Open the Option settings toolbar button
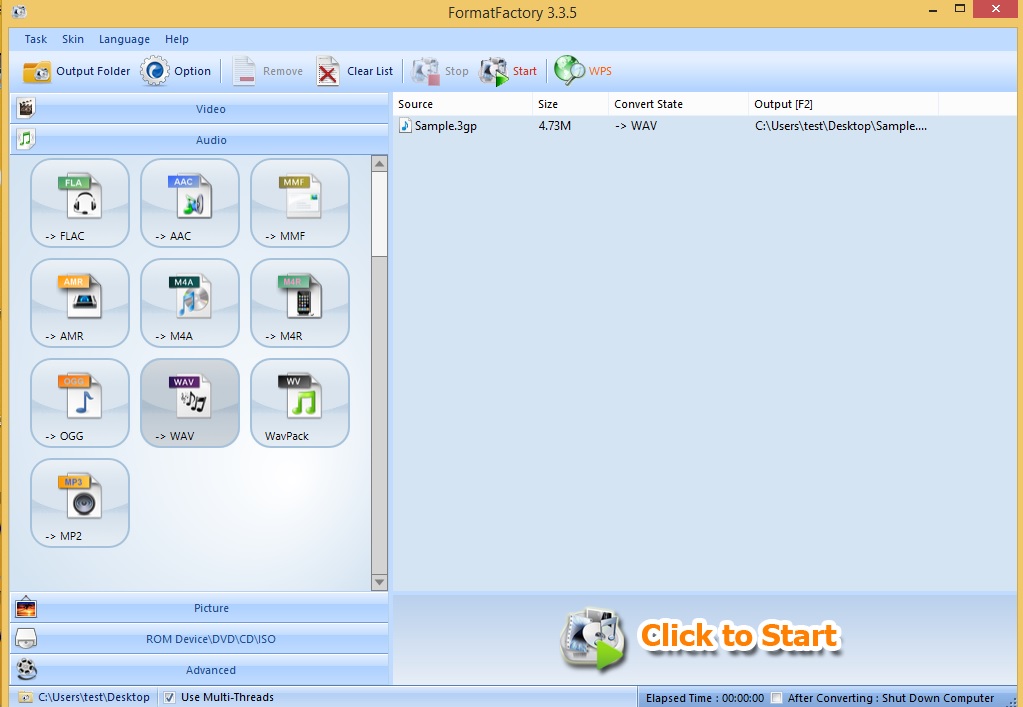The width and height of the screenshot is (1023, 707). (x=176, y=71)
